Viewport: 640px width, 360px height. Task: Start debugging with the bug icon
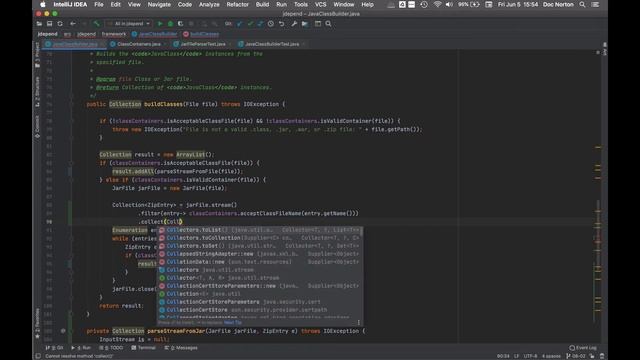pos(170,24)
